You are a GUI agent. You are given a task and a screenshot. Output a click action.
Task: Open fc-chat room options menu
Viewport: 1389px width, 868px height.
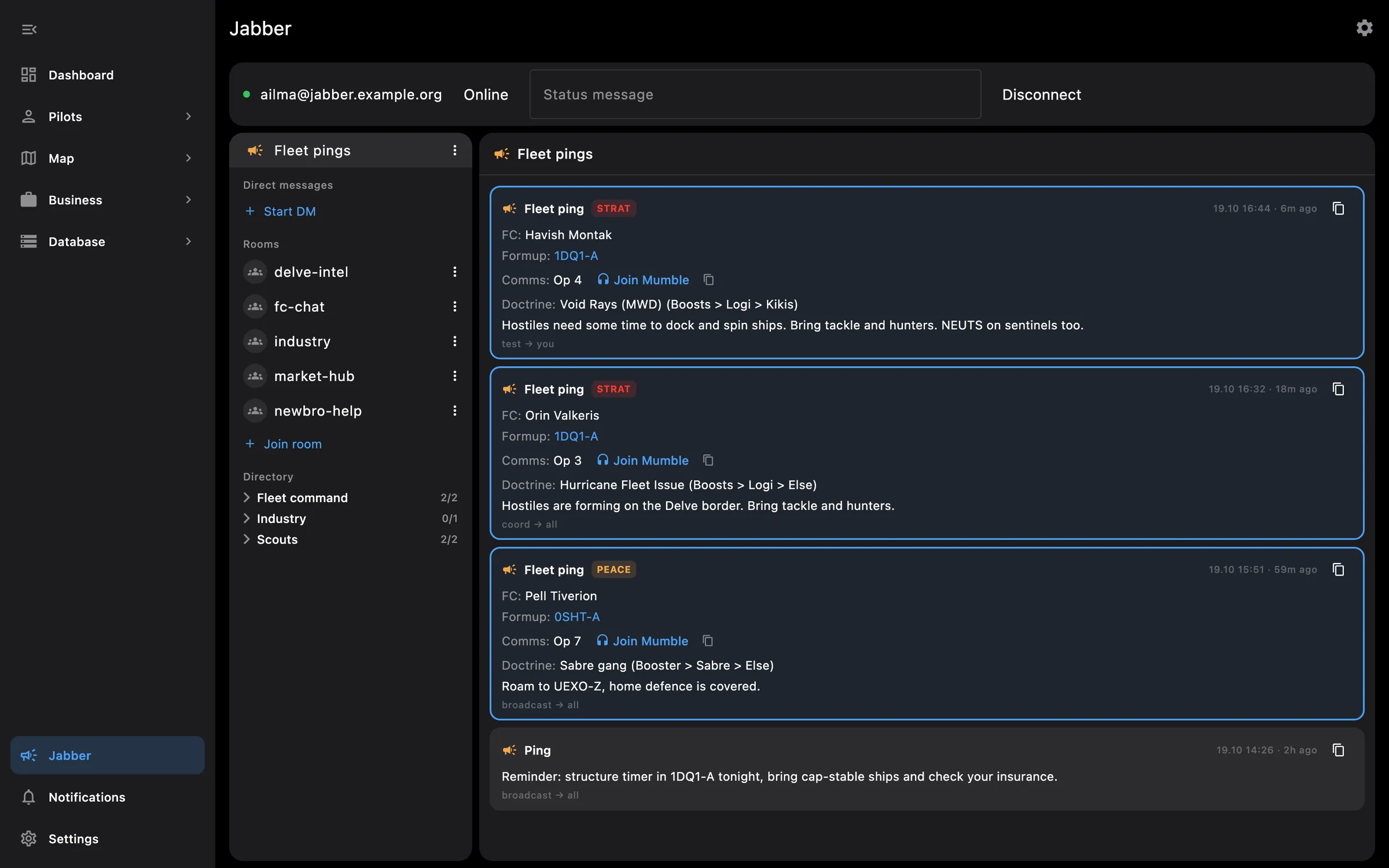tap(455, 307)
